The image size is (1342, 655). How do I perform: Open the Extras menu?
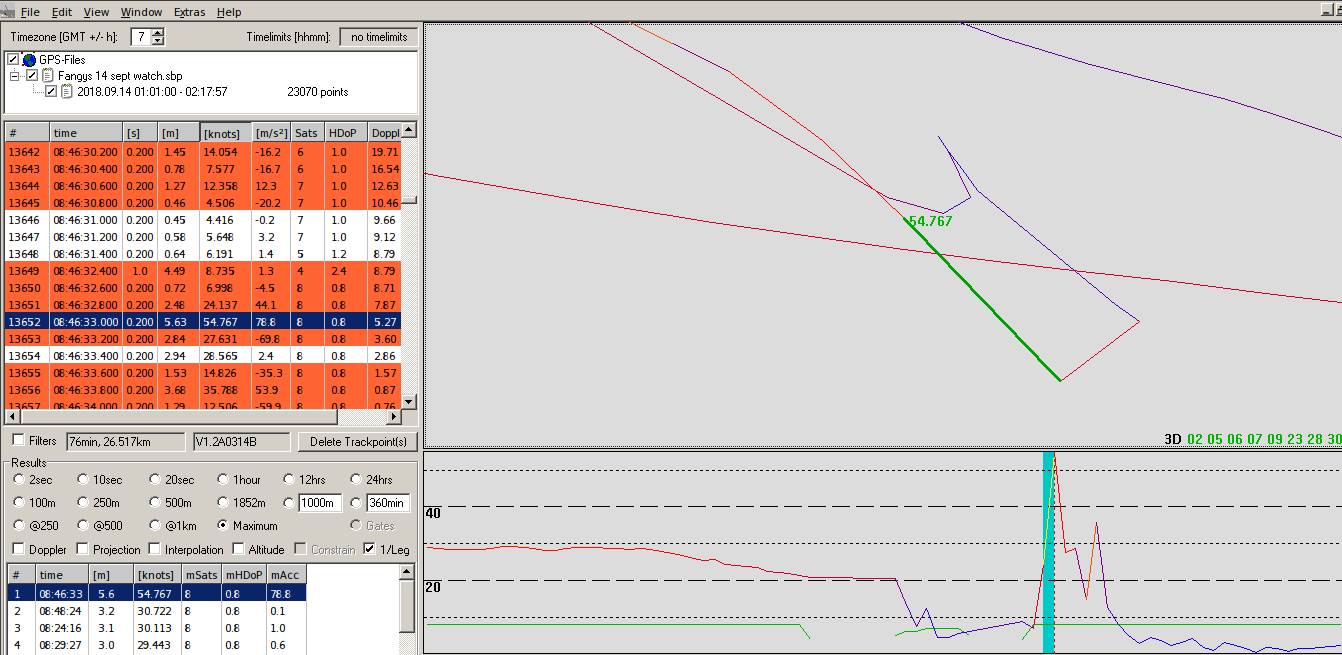pos(189,12)
